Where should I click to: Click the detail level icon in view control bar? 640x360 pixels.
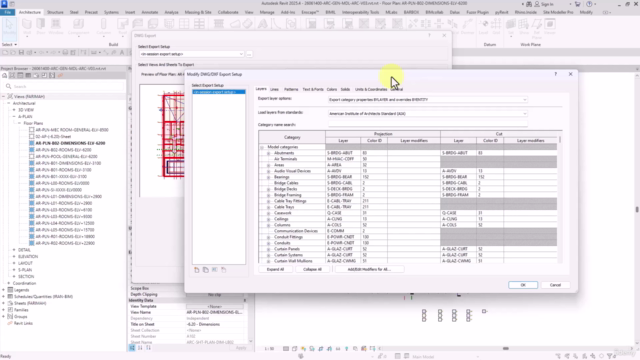(x=286, y=349)
